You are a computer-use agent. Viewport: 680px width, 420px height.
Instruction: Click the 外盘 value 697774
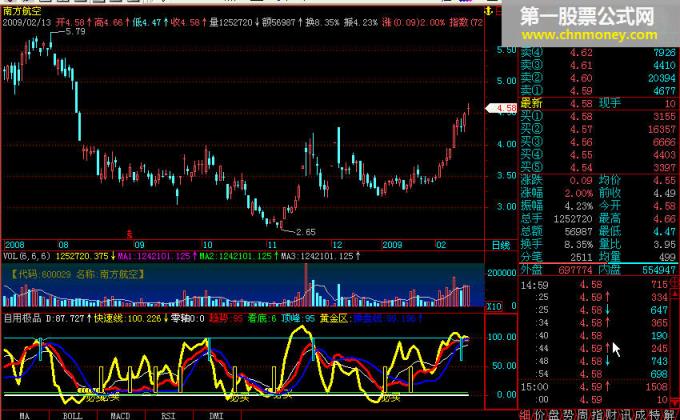[575, 270]
